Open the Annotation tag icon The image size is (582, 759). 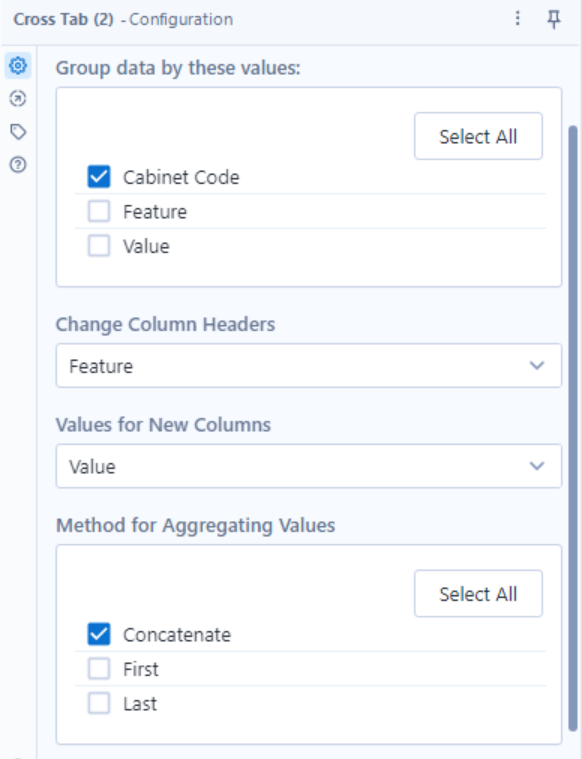click(x=18, y=132)
